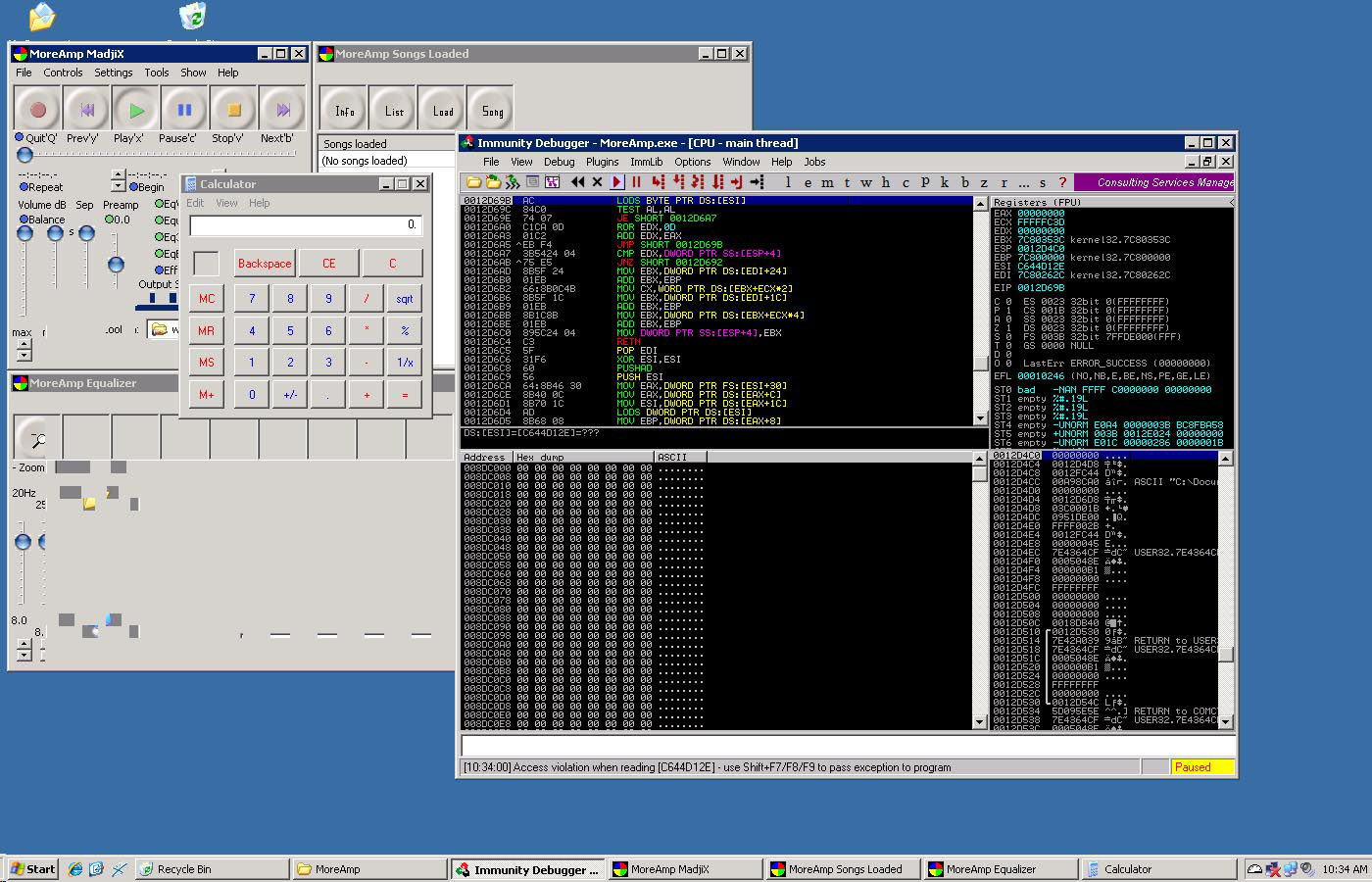Image resolution: width=1372 pixels, height=882 pixels.
Task: Open Memory map with 'm' toolbar button
Action: coord(826,182)
